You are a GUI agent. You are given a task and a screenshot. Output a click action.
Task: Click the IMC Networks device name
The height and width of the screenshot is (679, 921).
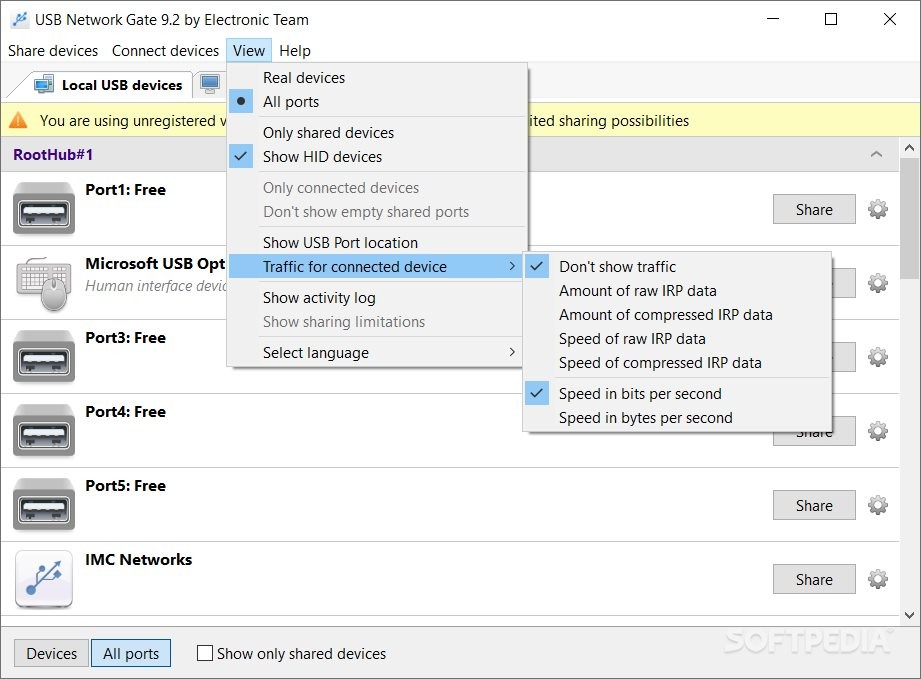139,560
